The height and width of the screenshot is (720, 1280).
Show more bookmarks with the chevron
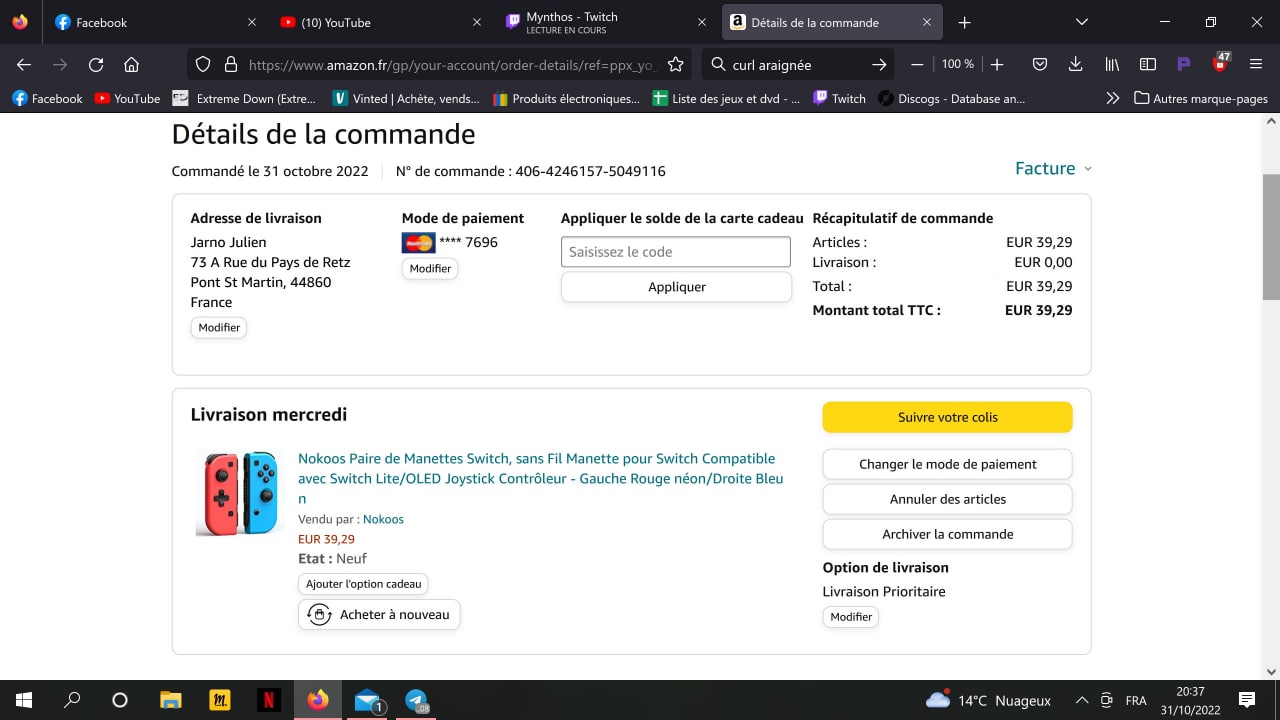pyautogui.click(x=1112, y=98)
